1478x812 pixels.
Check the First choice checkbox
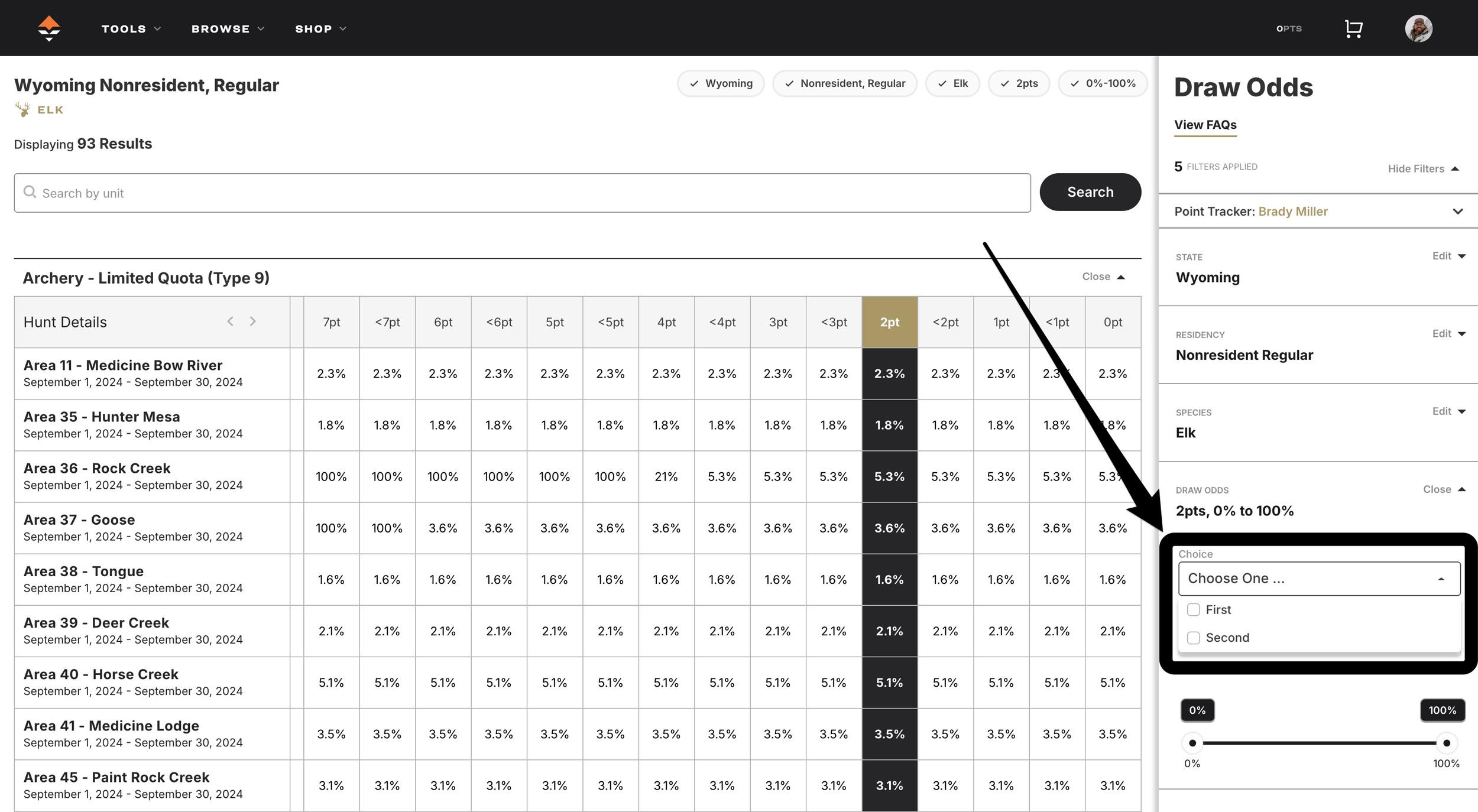(x=1194, y=610)
